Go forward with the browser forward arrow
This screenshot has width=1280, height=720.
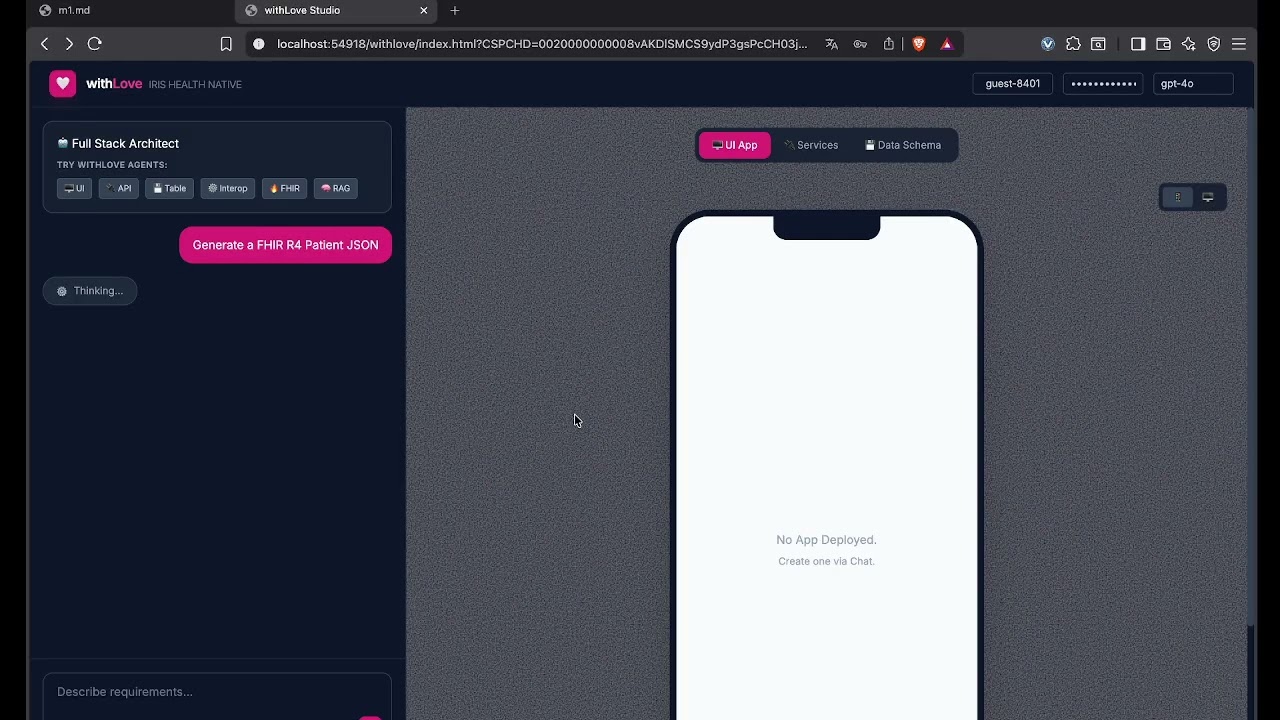69,44
